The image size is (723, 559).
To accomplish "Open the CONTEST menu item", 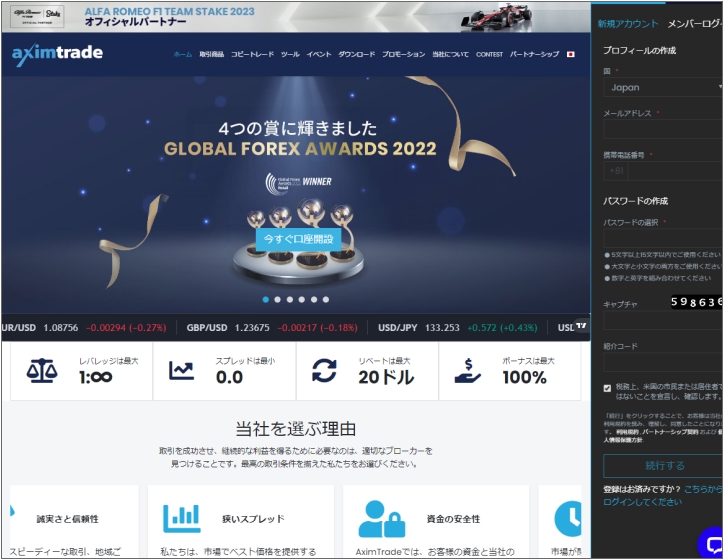I will tap(489, 54).
